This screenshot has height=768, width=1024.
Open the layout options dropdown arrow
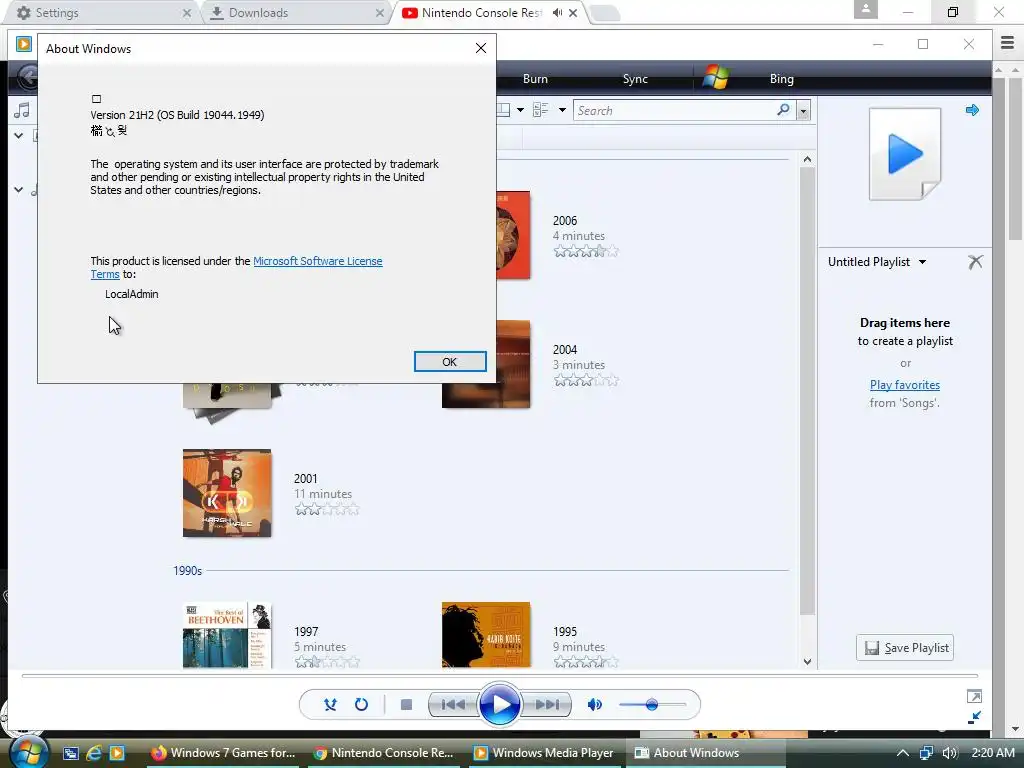pyautogui.click(x=520, y=110)
